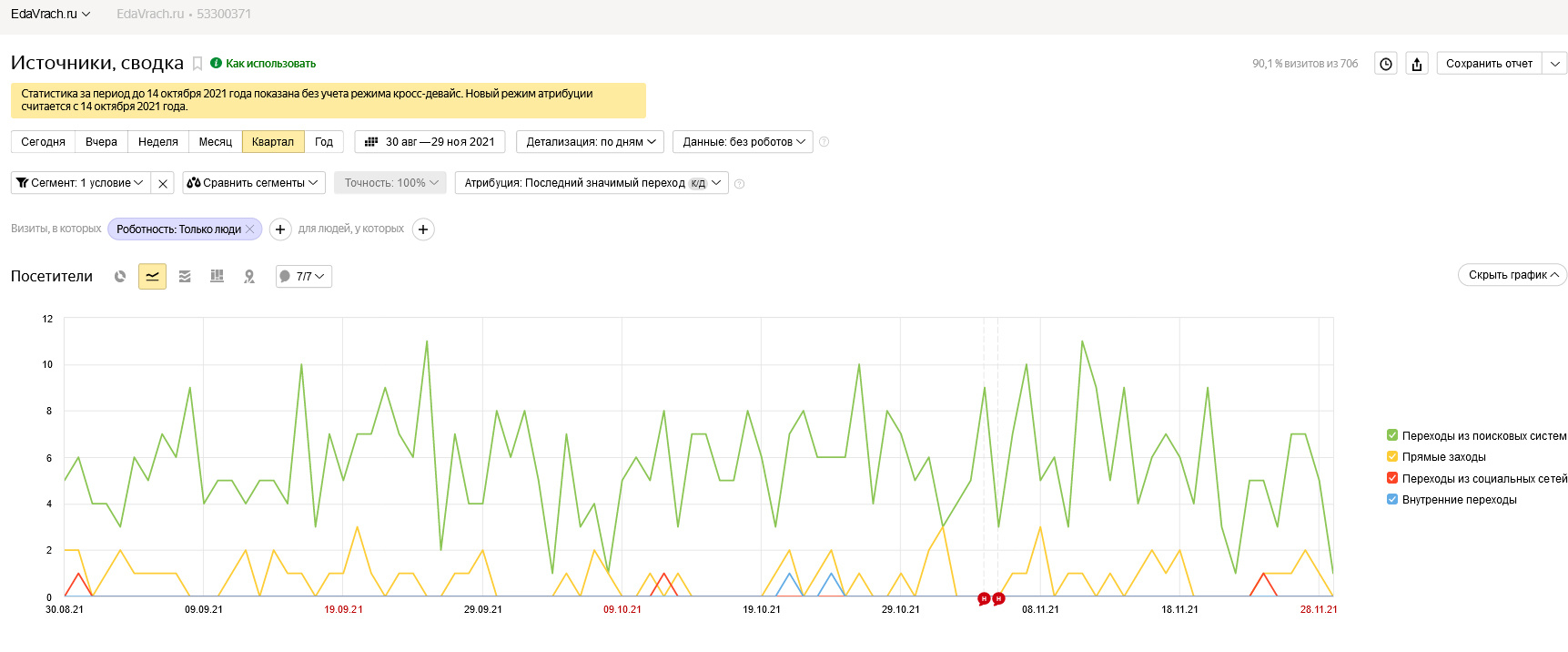The width and height of the screenshot is (1568, 652).
Task: Toggle the 'Прямые заходы' legend checkbox
Action: tap(1391, 456)
